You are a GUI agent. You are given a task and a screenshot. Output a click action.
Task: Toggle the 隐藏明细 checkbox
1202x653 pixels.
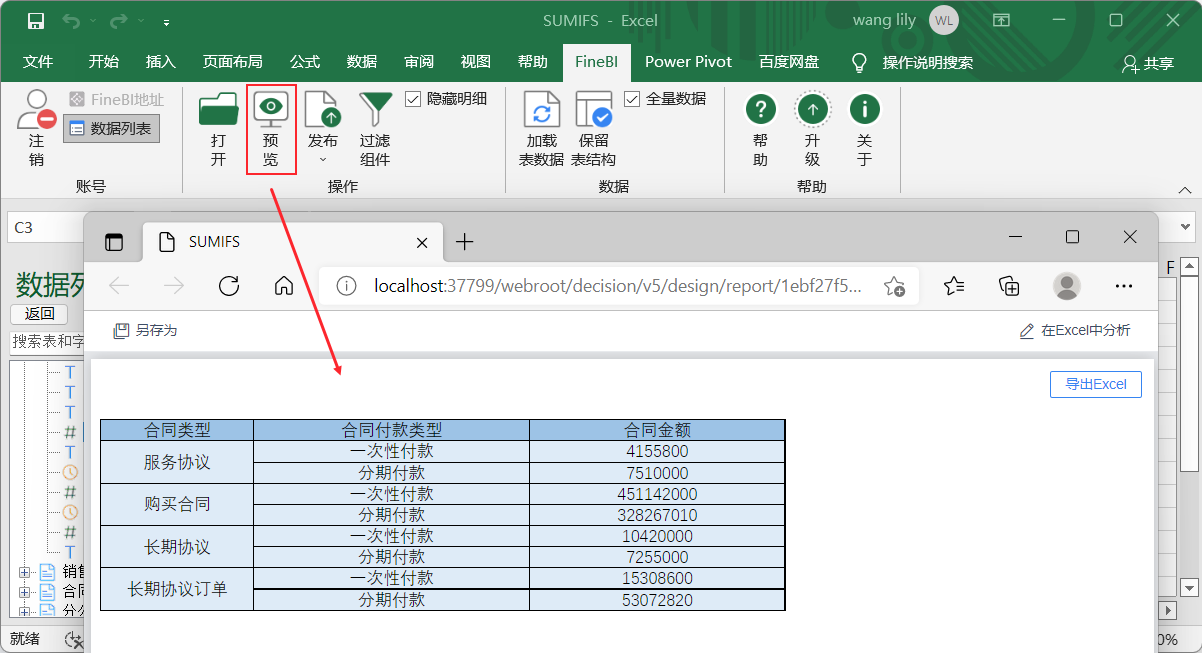pyautogui.click(x=413, y=99)
